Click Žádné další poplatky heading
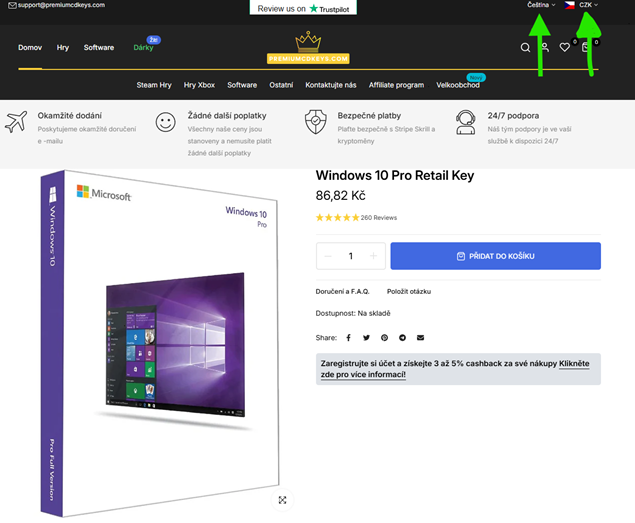 pyautogui.click(x=227, y=116)
